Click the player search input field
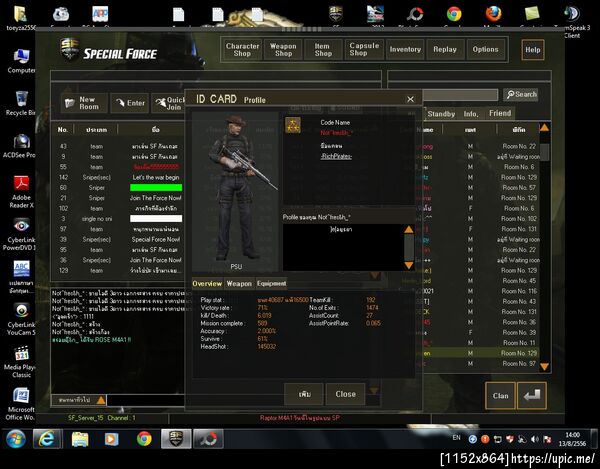Viewport: 600px width, 469px height. [x=460, y=95]
